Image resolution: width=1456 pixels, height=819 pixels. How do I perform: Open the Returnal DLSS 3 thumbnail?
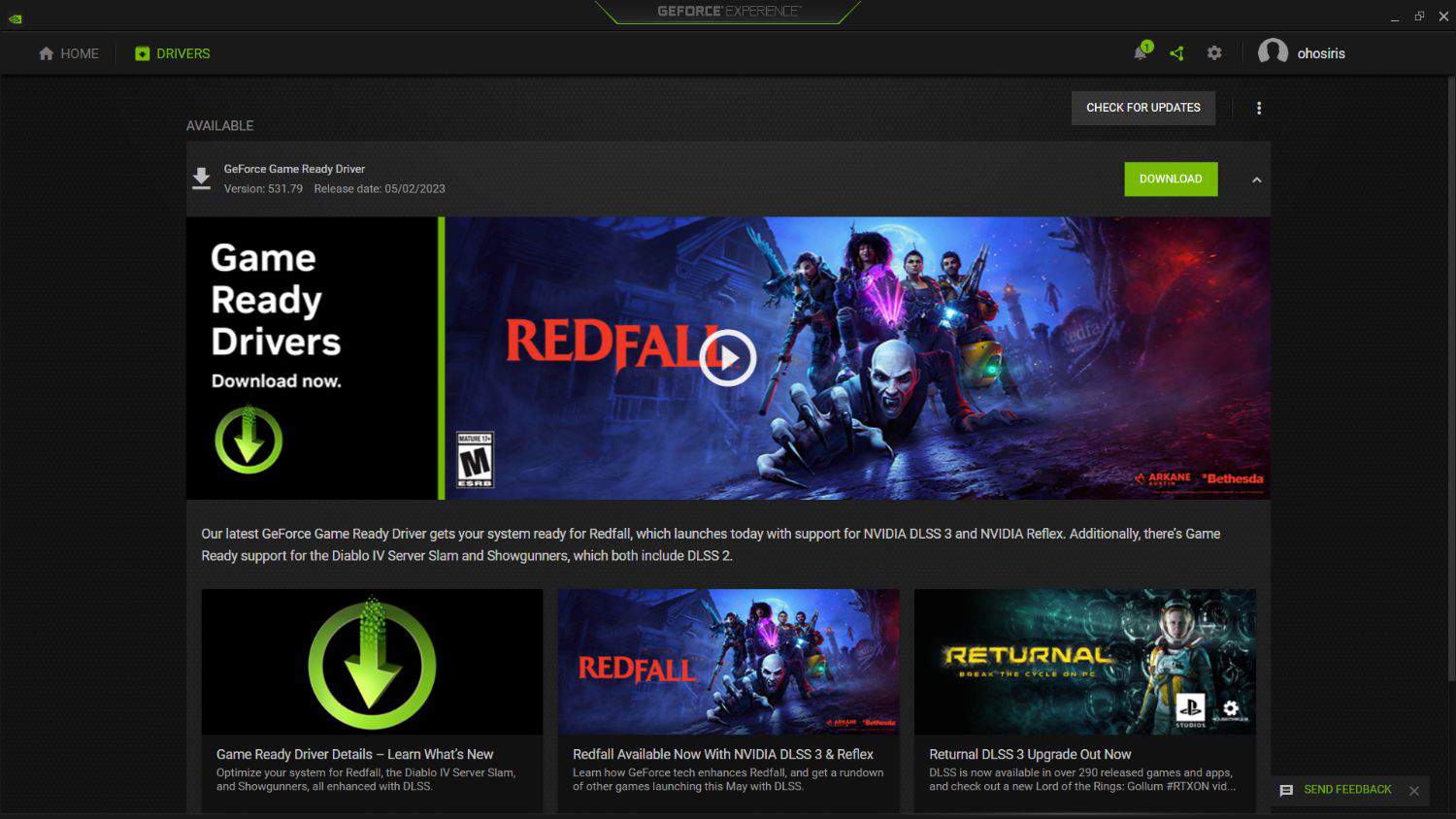pos(1084,662)
